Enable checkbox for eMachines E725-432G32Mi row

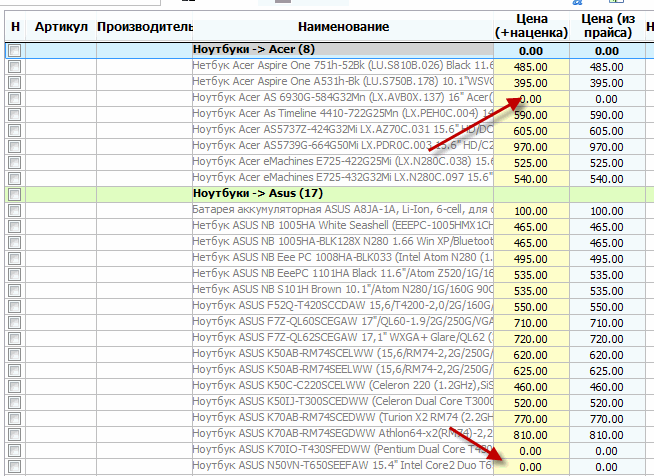pyautogui.click(x=15, y=179)
